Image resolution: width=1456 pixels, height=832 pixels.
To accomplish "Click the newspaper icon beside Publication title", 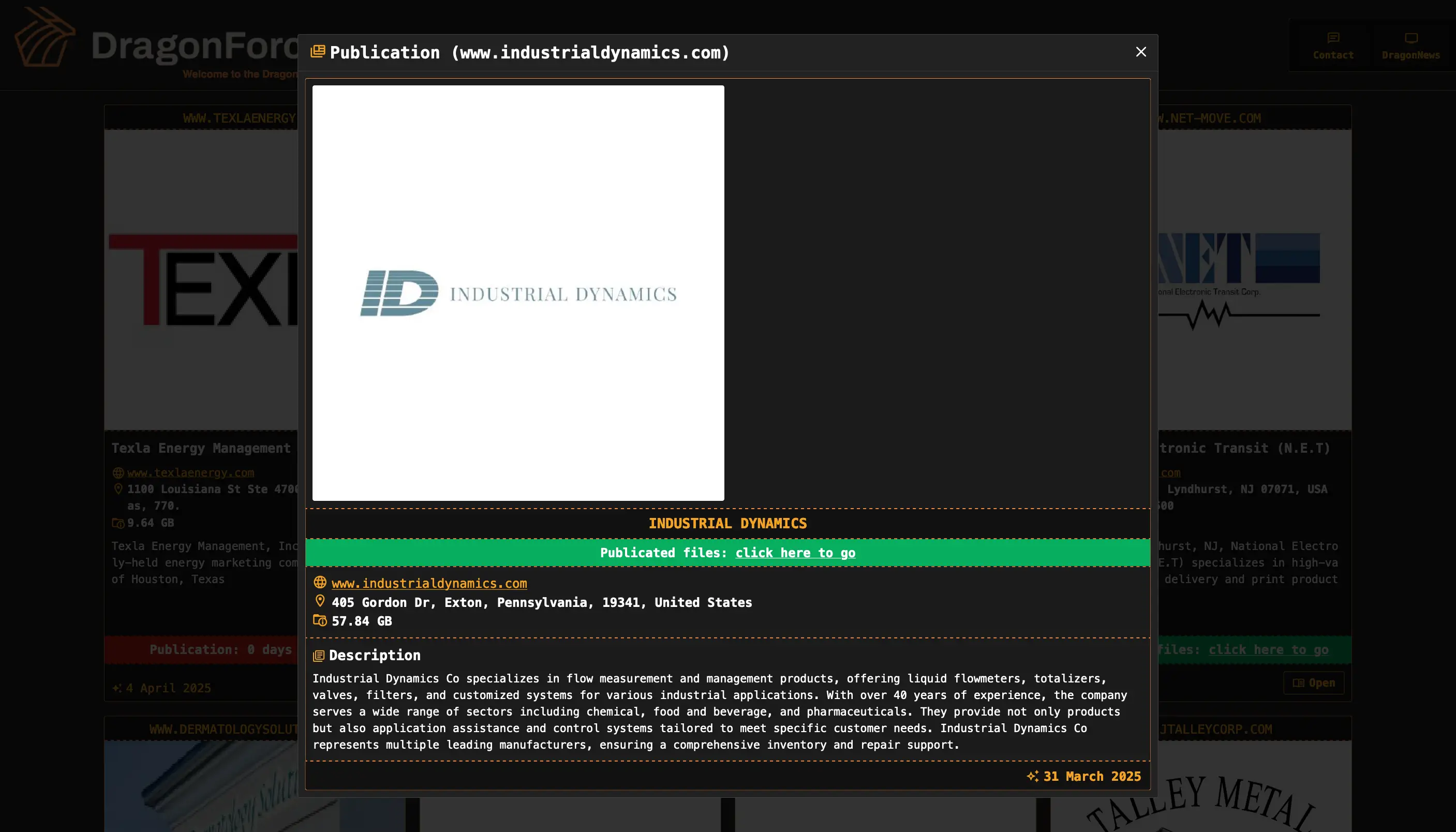I will 318,52.
